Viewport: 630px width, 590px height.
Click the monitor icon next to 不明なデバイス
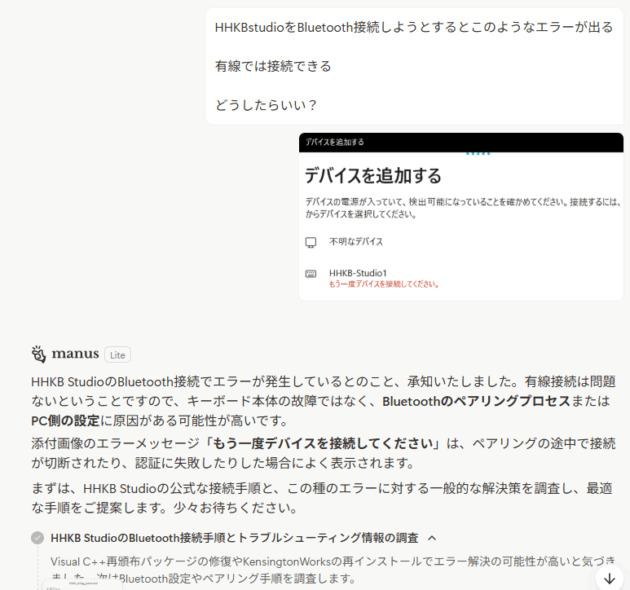311,242
